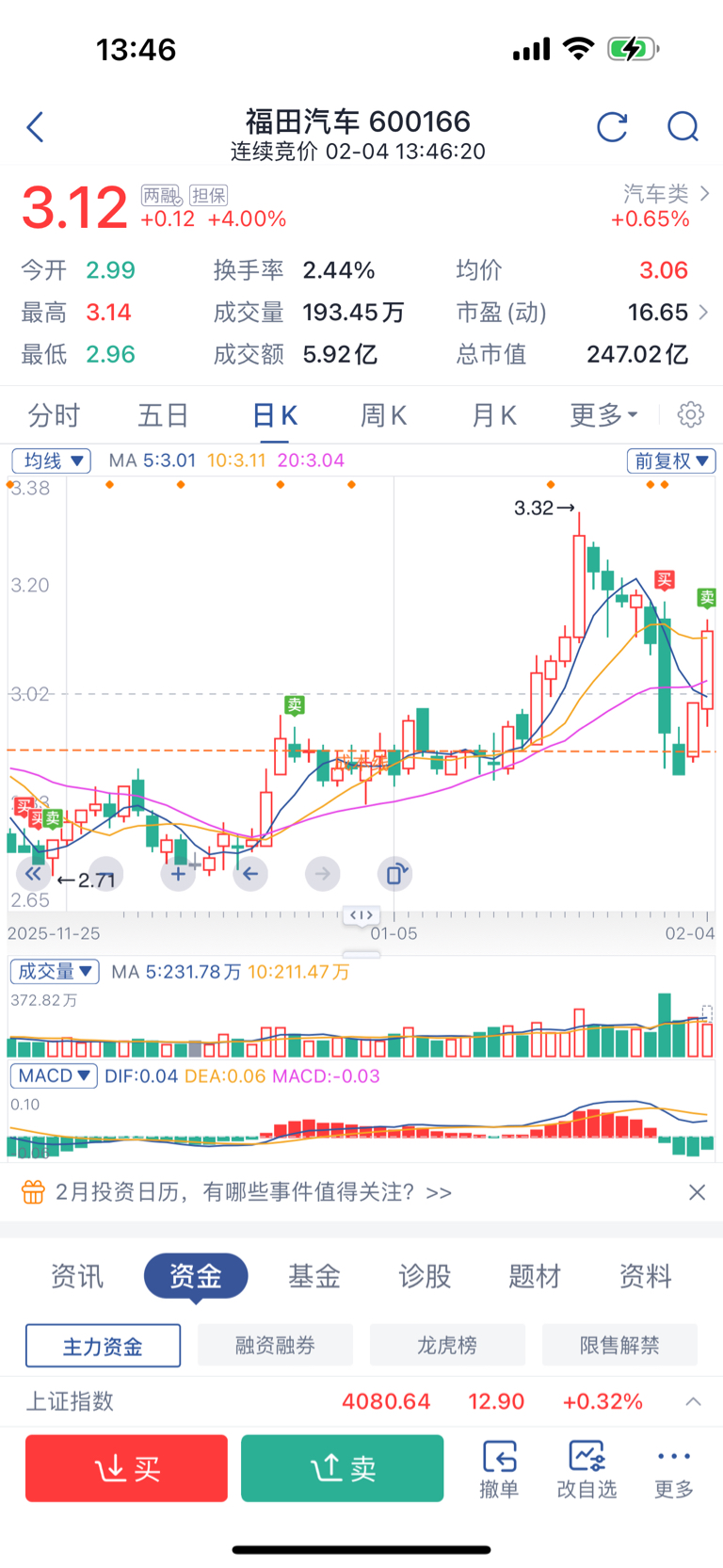
Task: Tap the 担保 collateral badge
Action: pyautogui.click(x=208, y=195)
